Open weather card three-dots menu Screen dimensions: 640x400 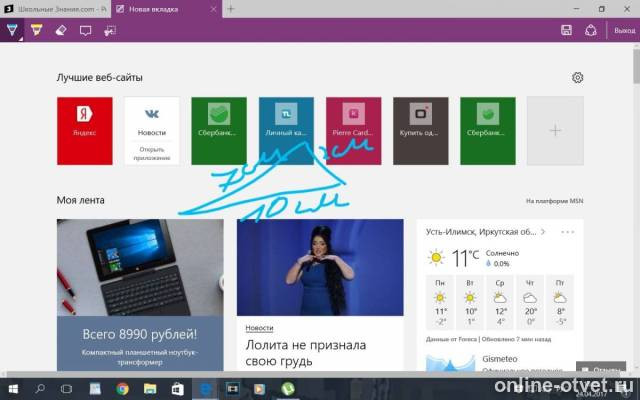[x=567, y=232]
